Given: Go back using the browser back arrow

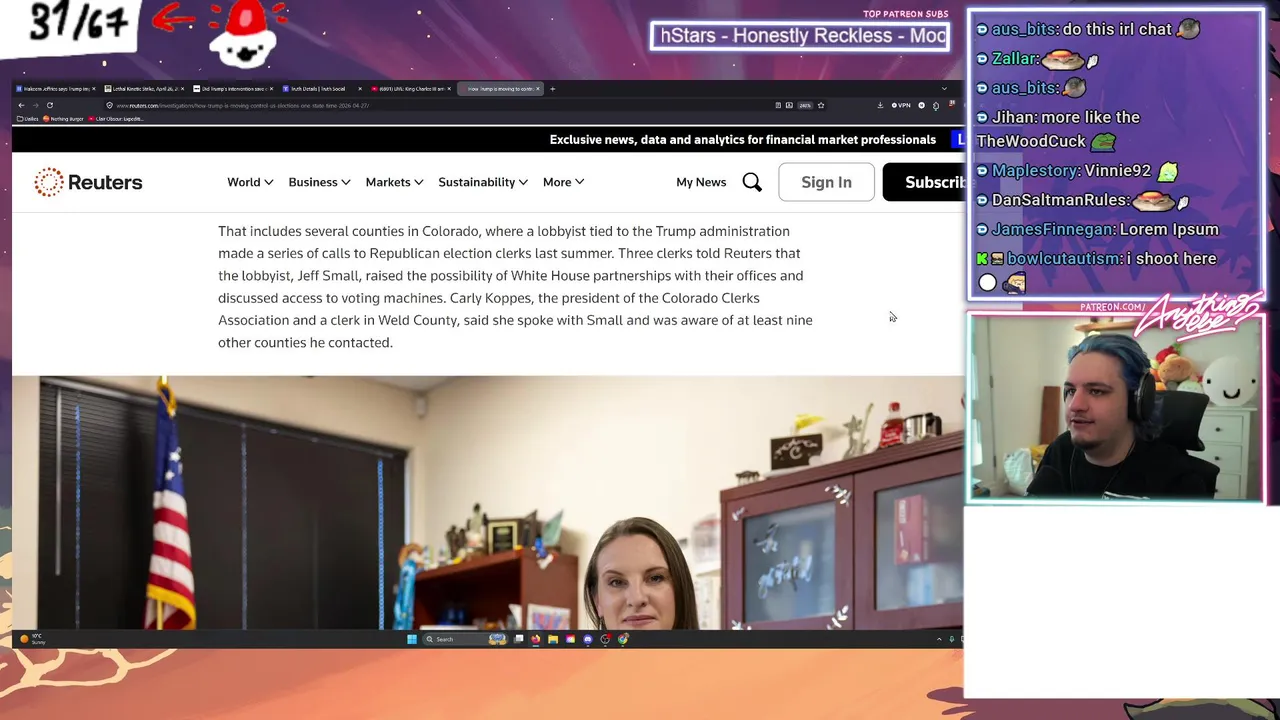Looking at the screenshot, I should pyautogui.click(x=21, y=105).
